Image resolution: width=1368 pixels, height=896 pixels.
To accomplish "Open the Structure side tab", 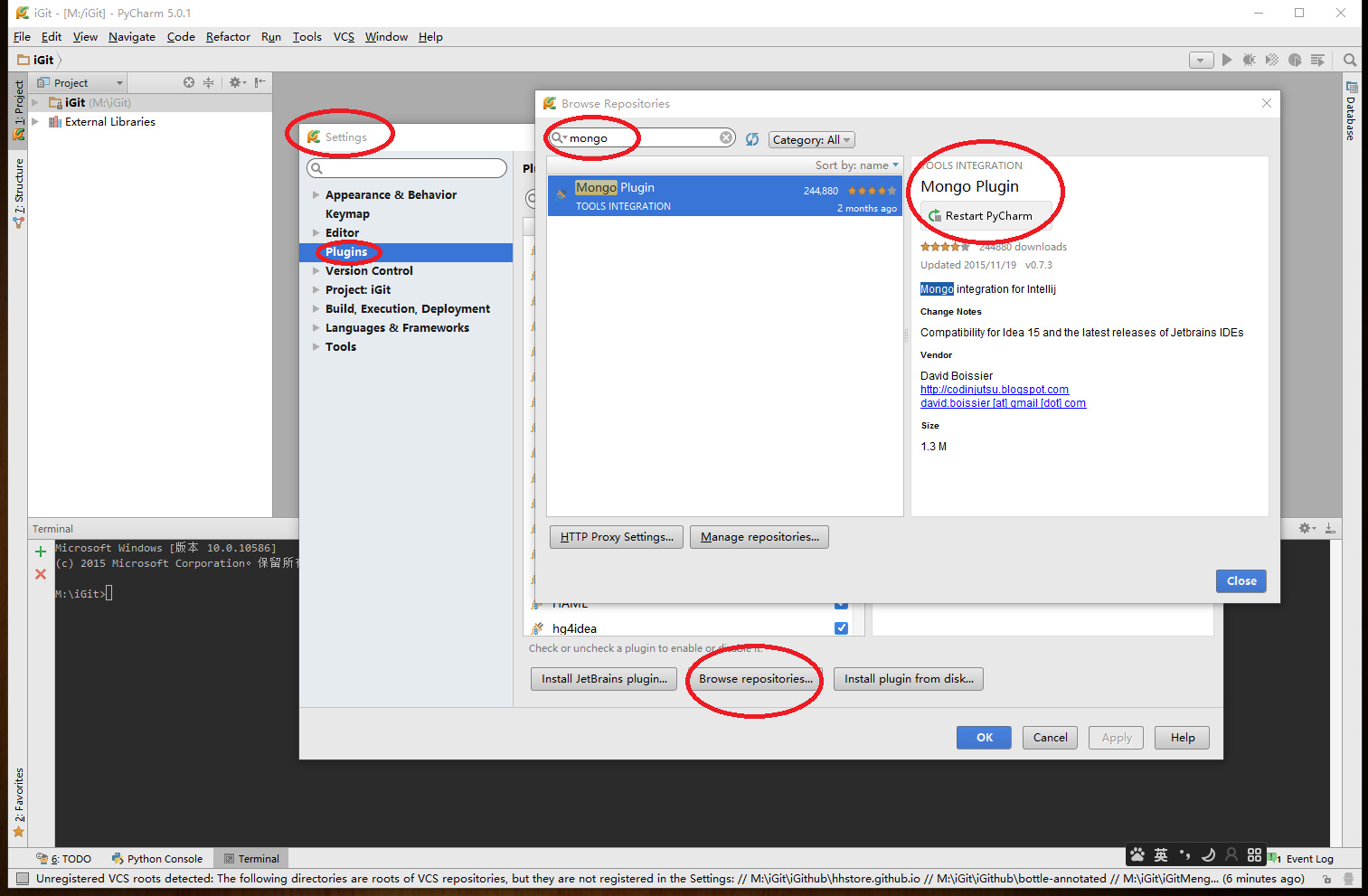I will click(18, 193).
